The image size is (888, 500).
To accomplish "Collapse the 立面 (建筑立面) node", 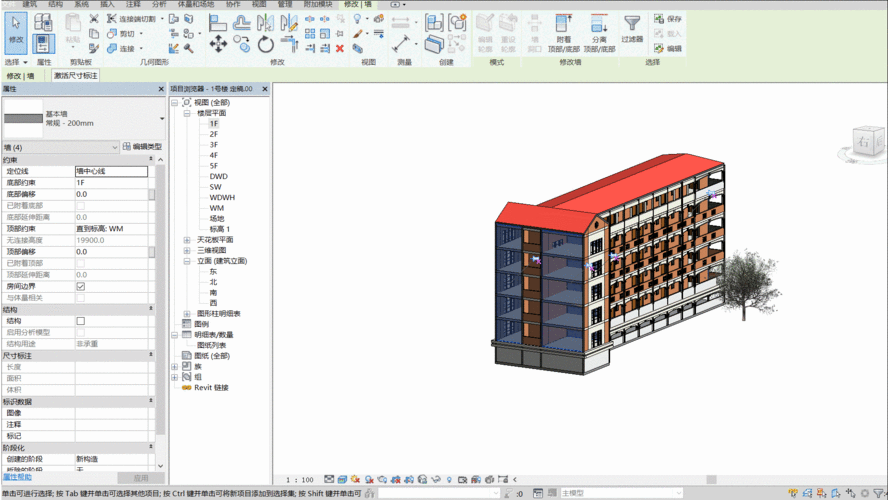I will pyautogui.click(x=186, y=261).
